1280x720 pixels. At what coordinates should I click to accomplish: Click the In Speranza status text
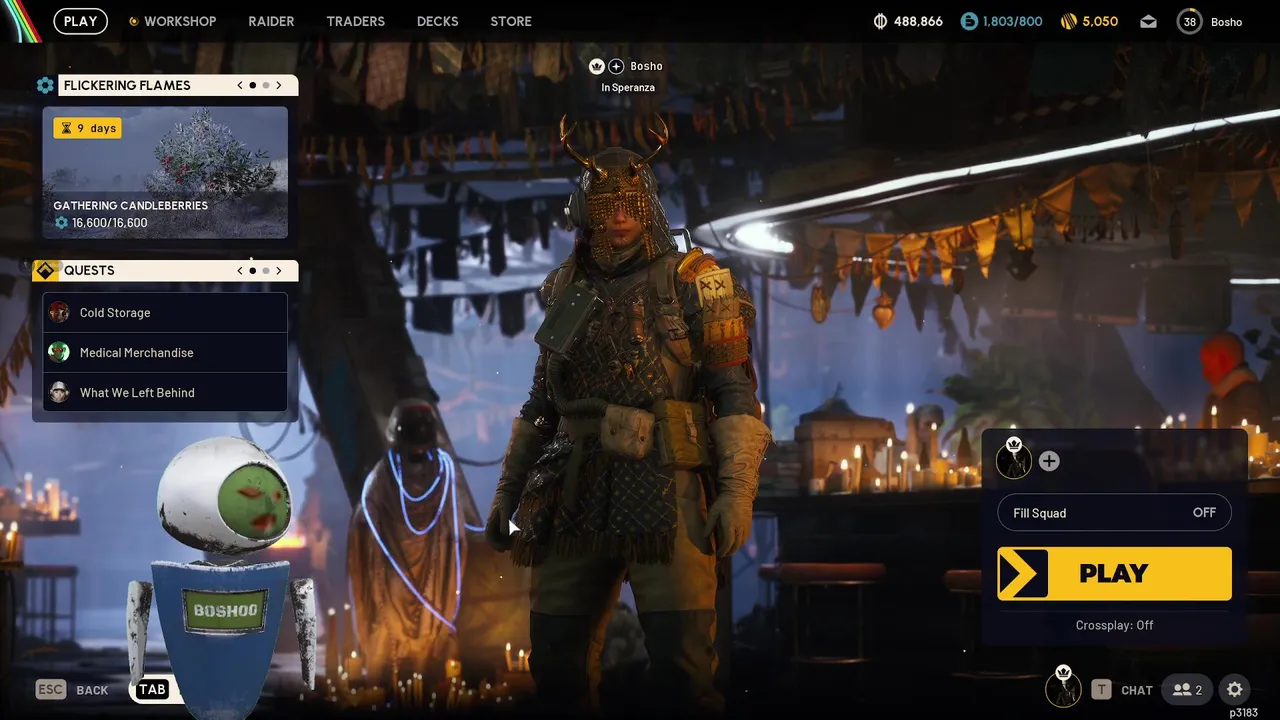[x=628, y=88]
